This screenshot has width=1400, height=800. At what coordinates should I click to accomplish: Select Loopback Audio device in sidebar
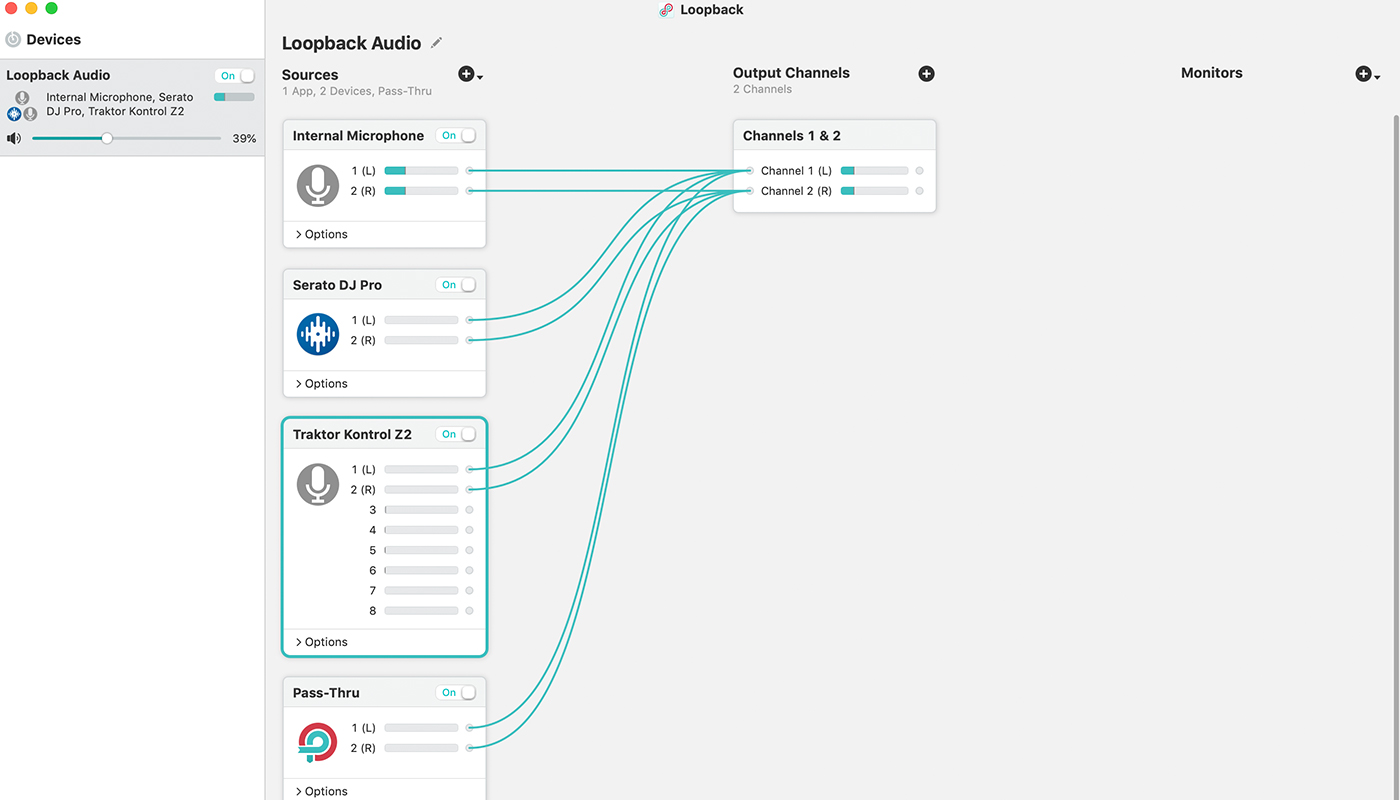(132, 107)
